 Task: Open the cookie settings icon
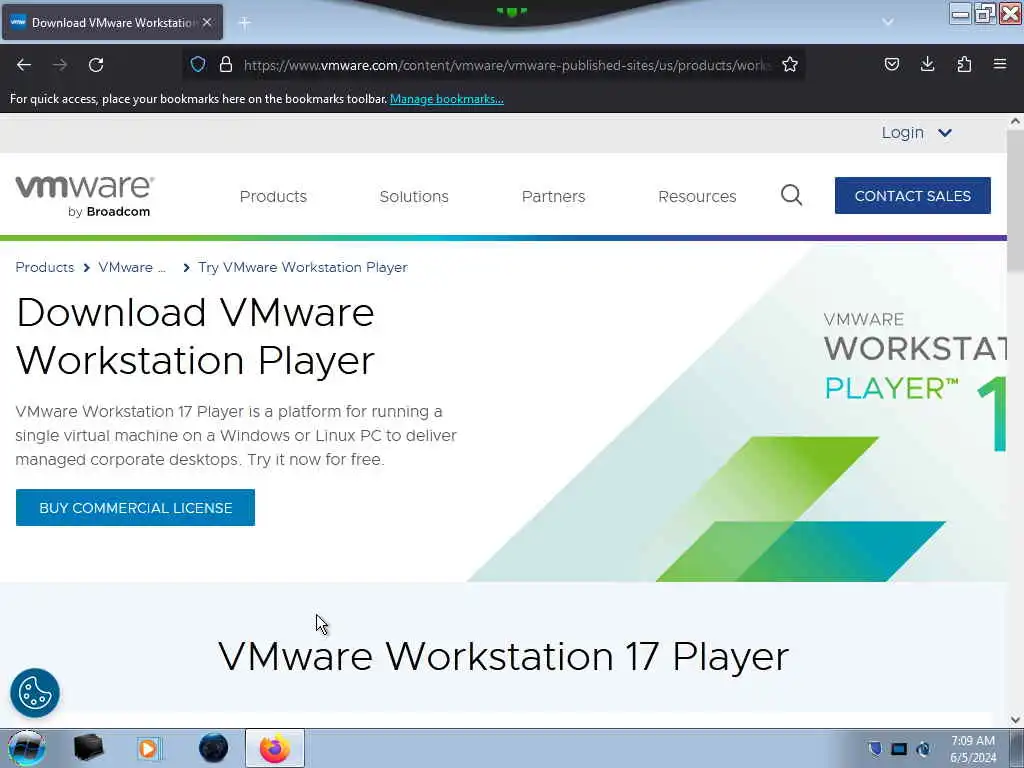[35, 693]
